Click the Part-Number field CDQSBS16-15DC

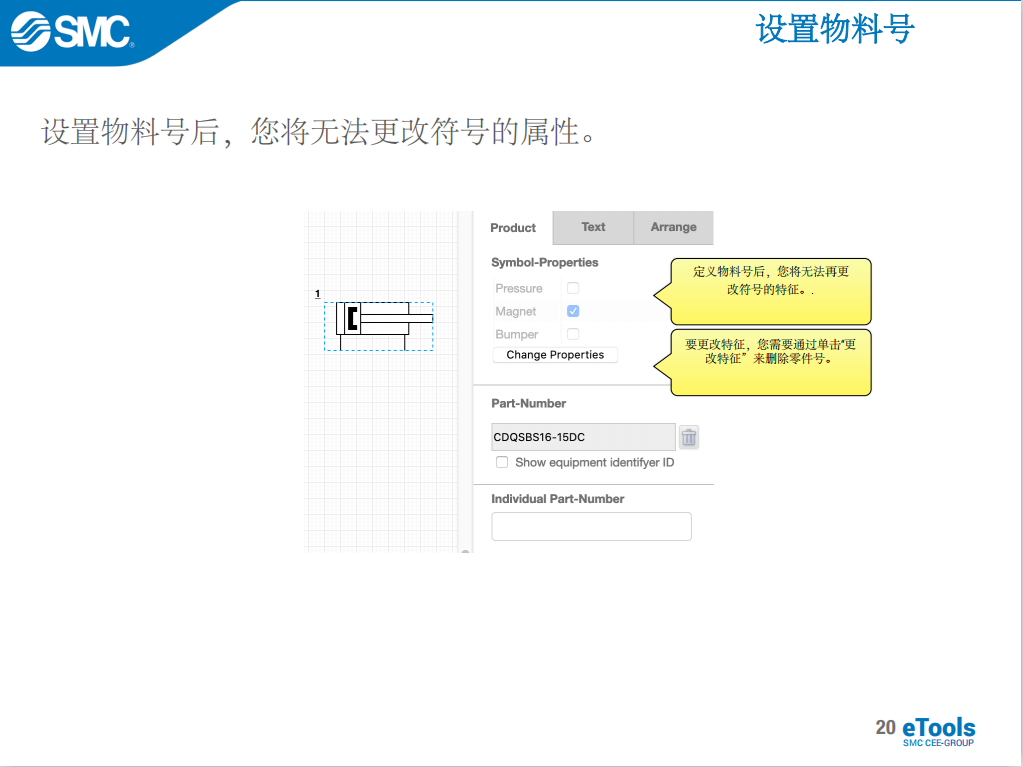[x=583, y=437]
